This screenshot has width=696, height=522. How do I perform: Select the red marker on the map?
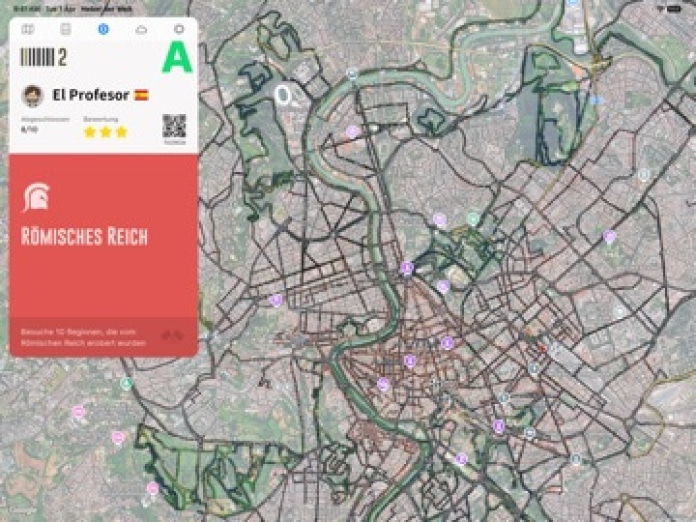click(542, 349)
